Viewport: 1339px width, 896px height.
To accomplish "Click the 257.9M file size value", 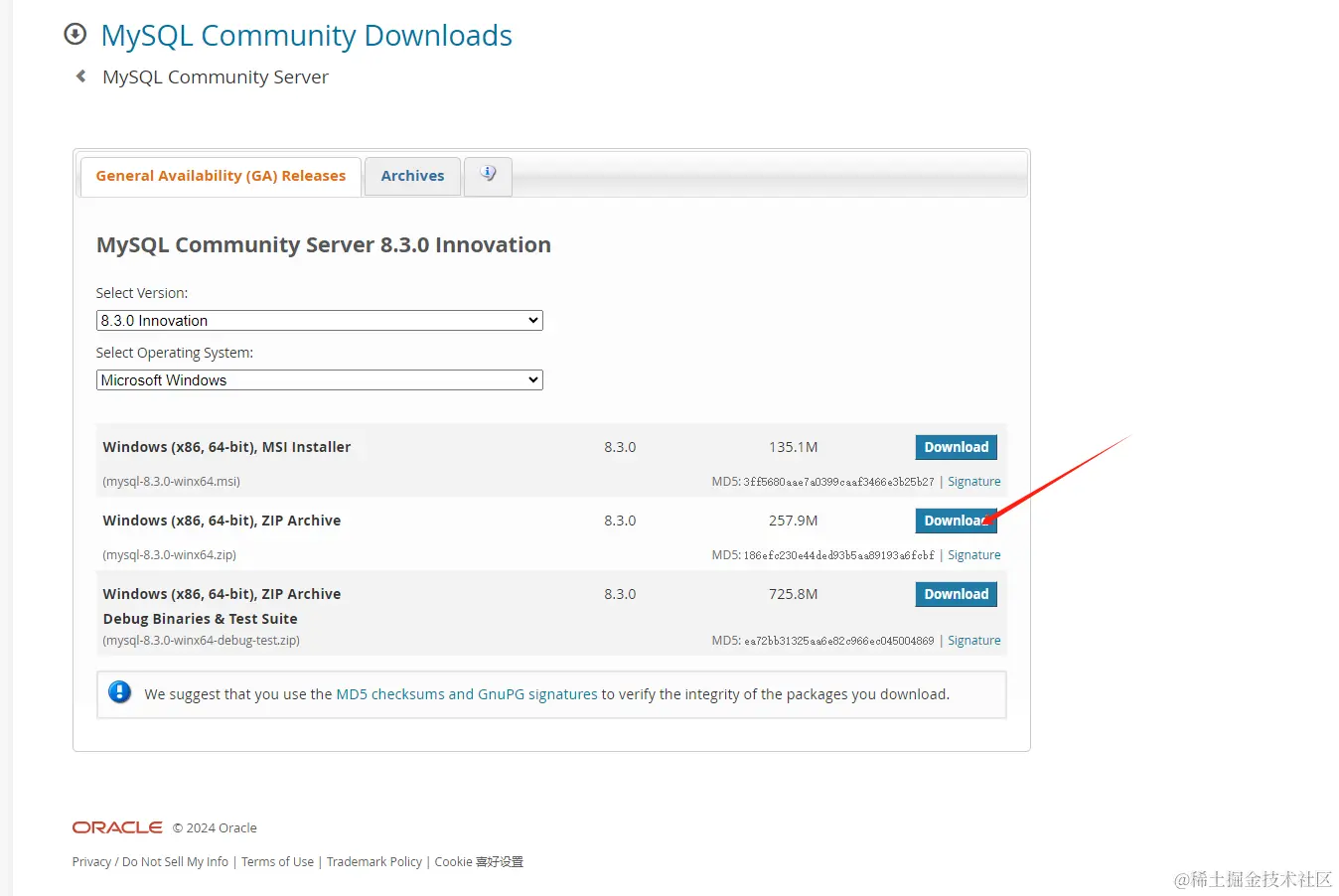I will click(x=793, y=521).
